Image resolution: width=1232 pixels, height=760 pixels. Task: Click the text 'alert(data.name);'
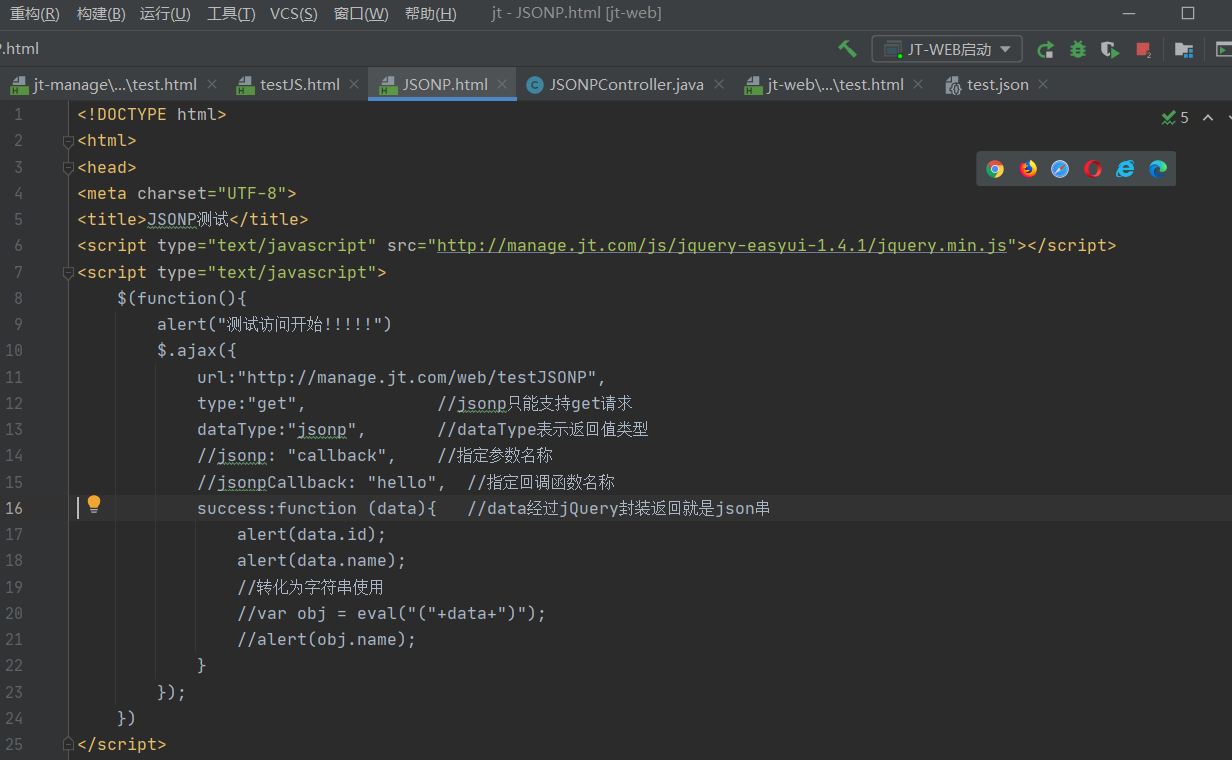(x=321, y=560)
